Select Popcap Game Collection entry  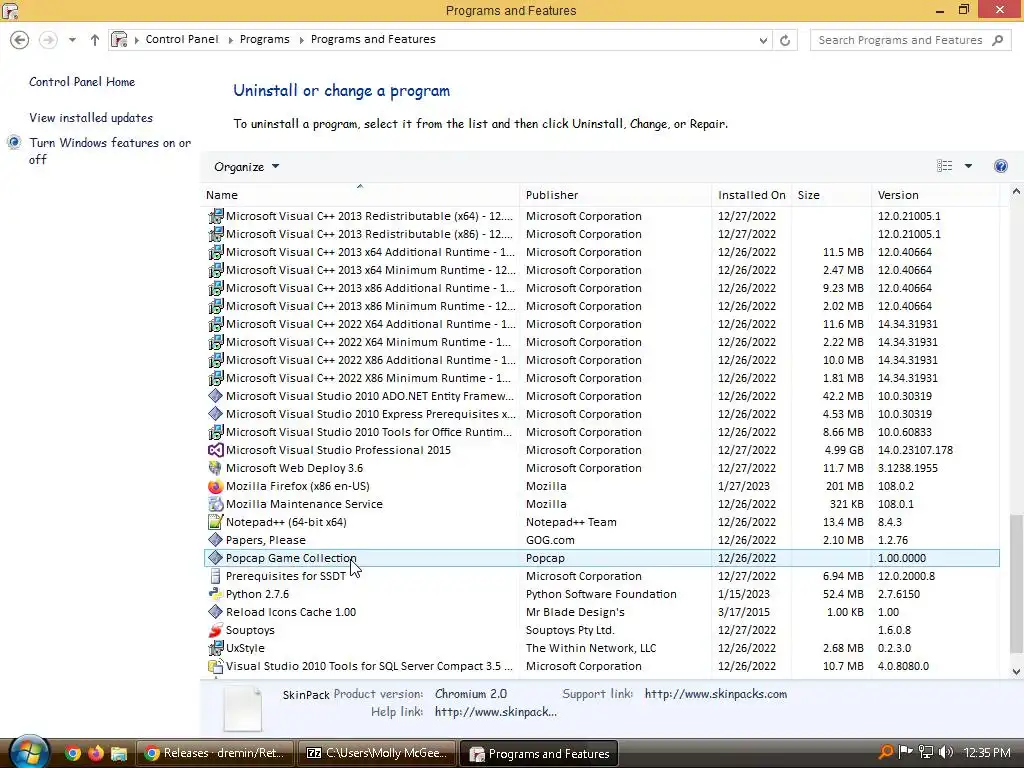601,558
